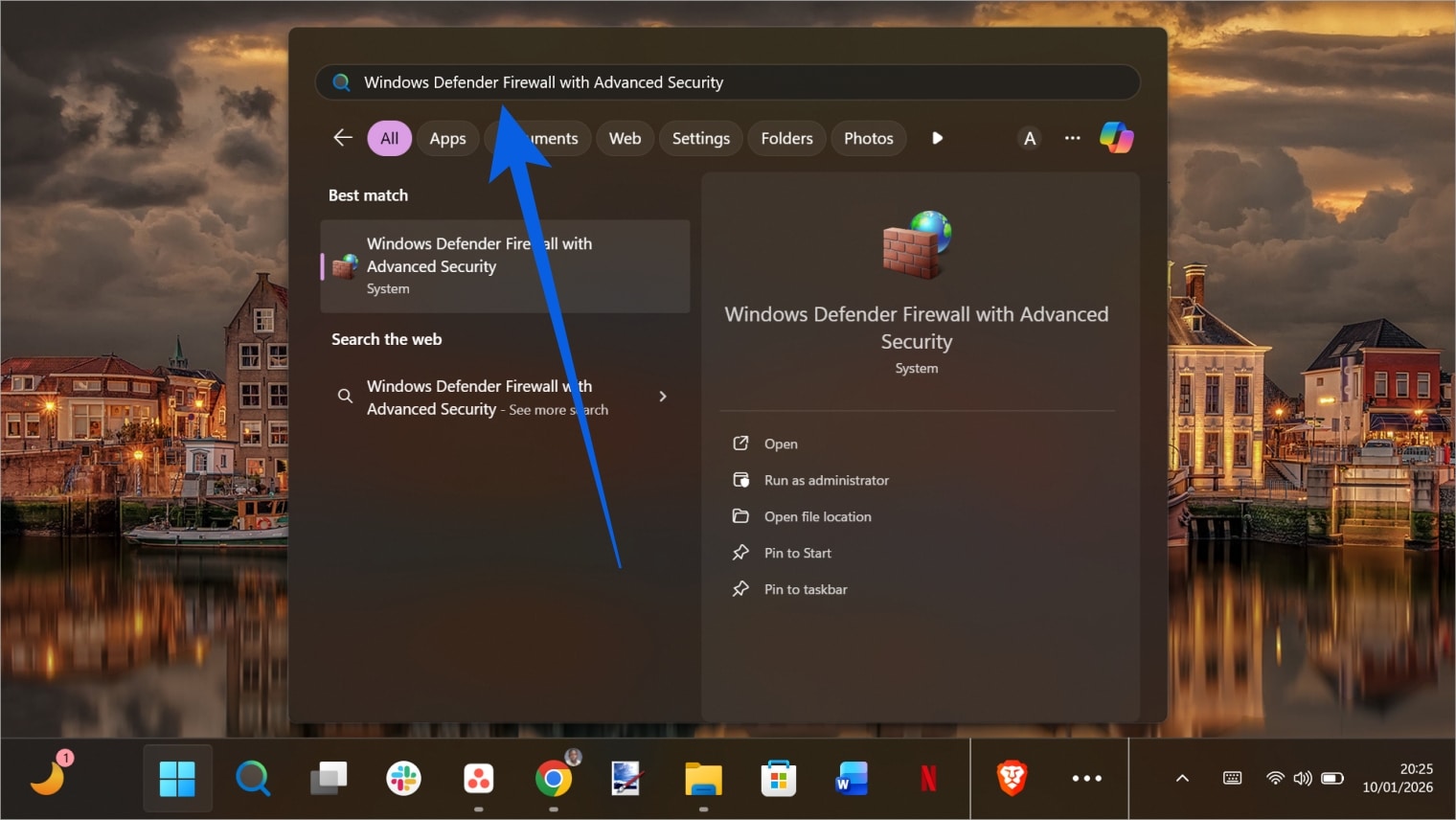Open the moon weather widget with notification badge

(x=50, y=774)
